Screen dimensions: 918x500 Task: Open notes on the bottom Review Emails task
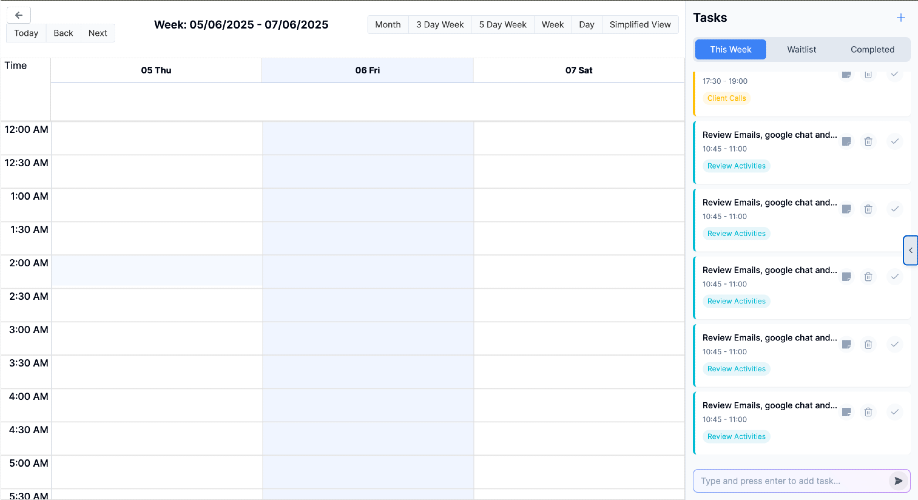pyautogui.click(x=846, y=412)
